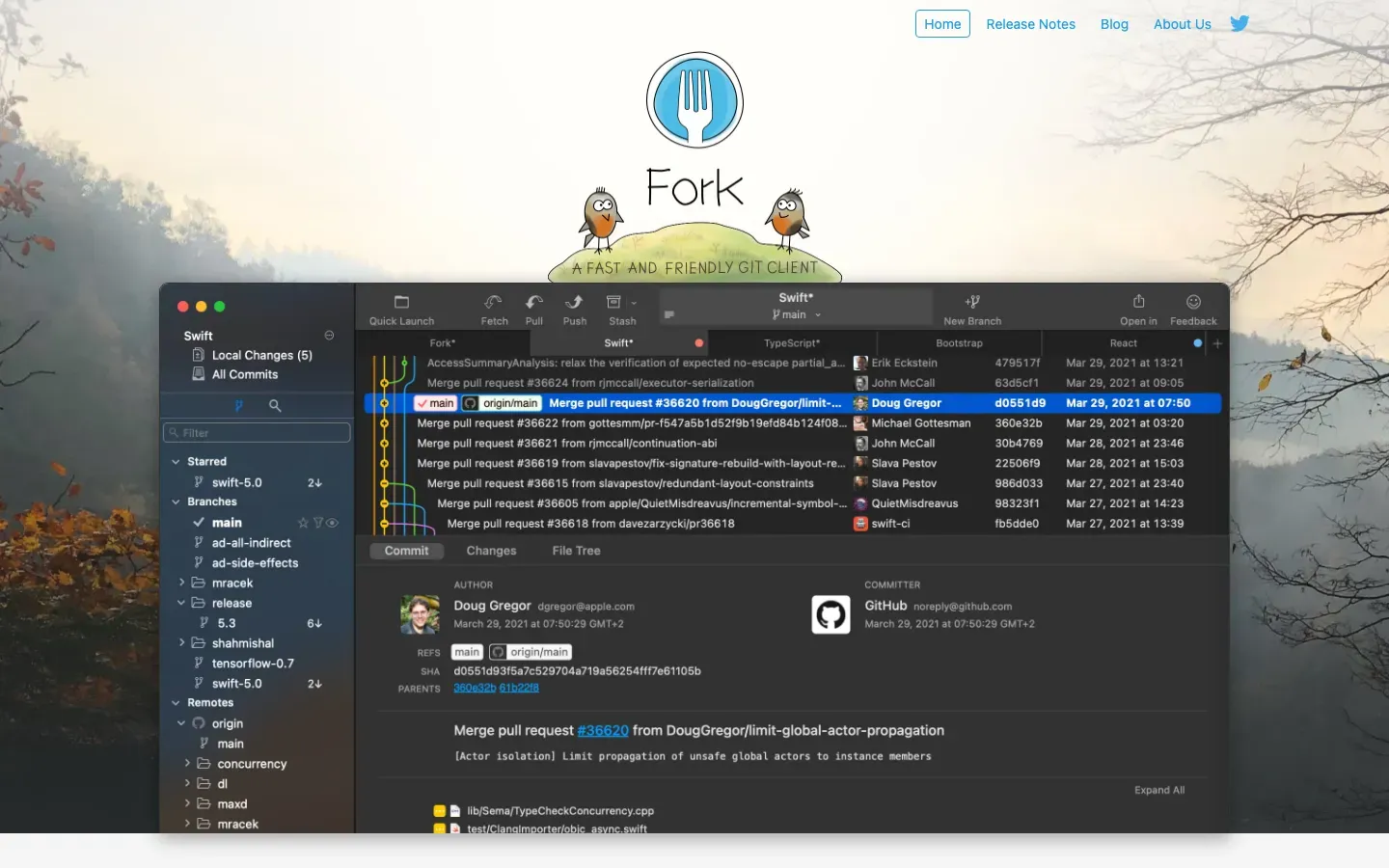Click Doug Gregor author avatar
Viewport: 1389px width, 868px height.
point(420,614)
